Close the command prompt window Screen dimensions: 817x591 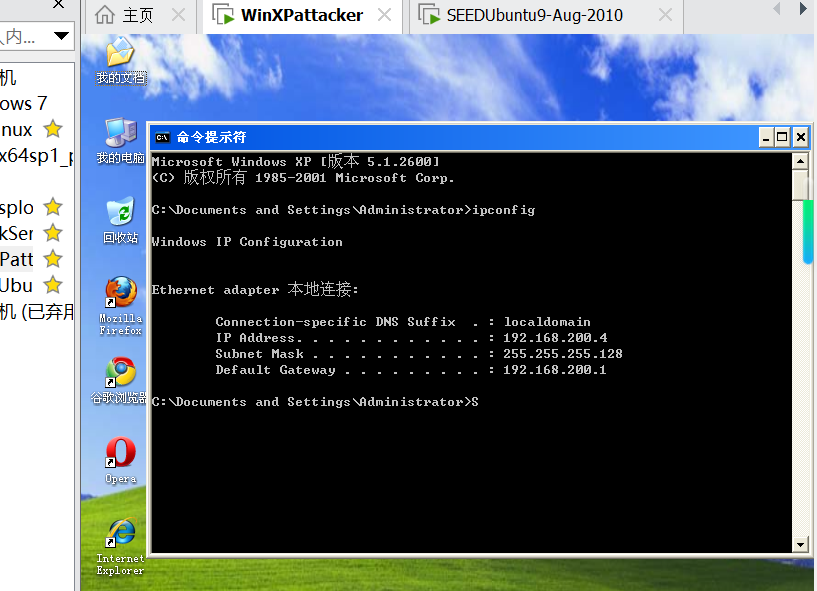[801, 138]
